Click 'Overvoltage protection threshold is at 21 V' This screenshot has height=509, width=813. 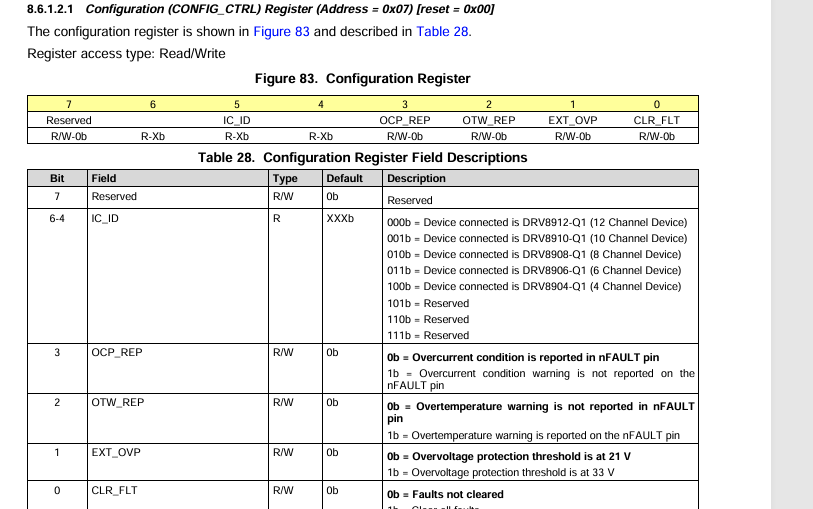pyautogui.click(x=521, y=457)
